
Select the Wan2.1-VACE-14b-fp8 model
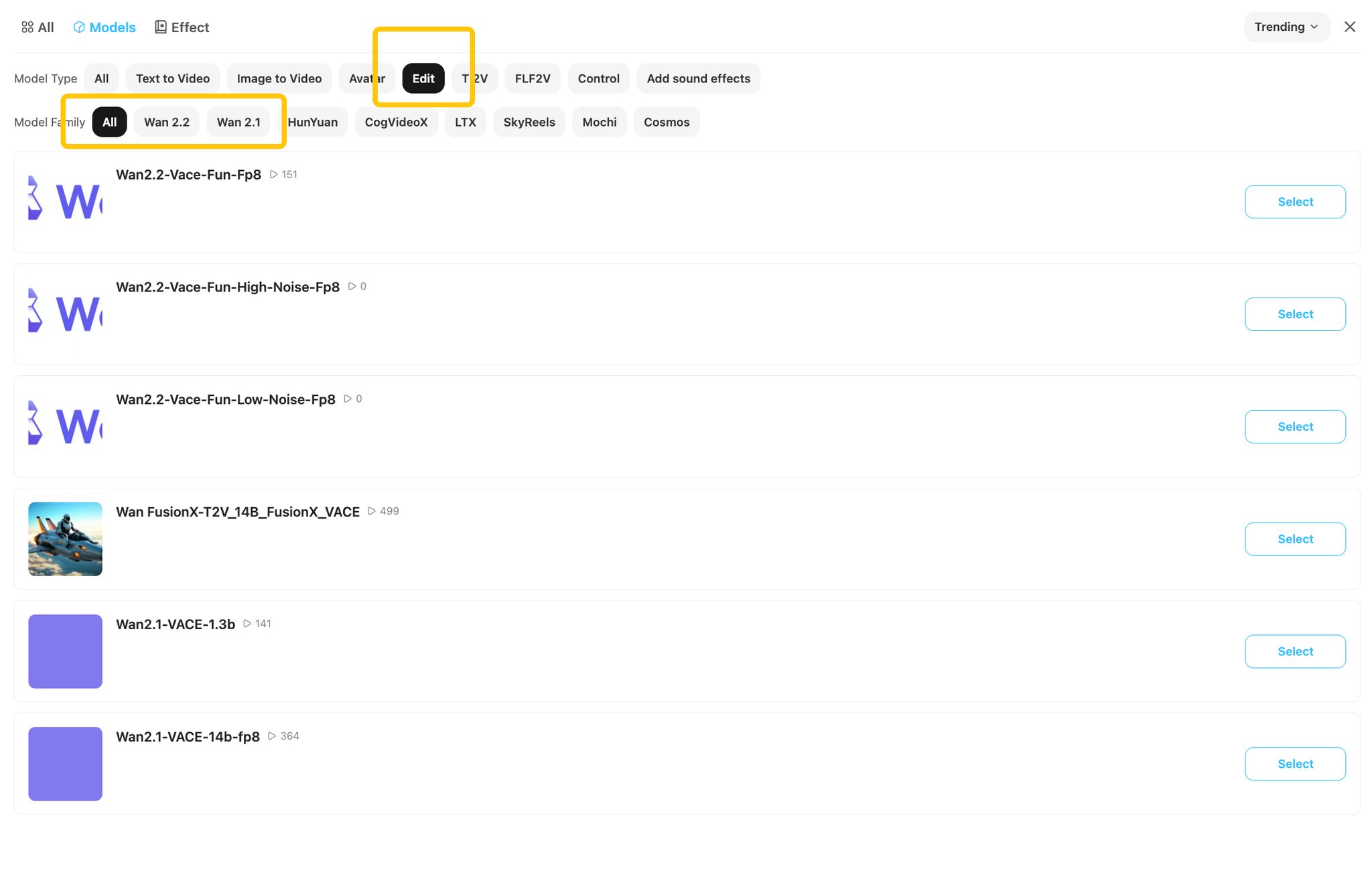(1295, 764)
